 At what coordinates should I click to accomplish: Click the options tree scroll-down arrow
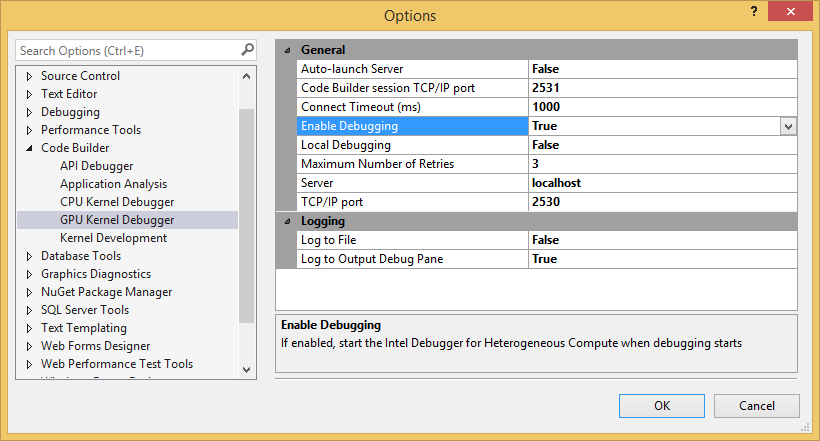tap(248, 370)
